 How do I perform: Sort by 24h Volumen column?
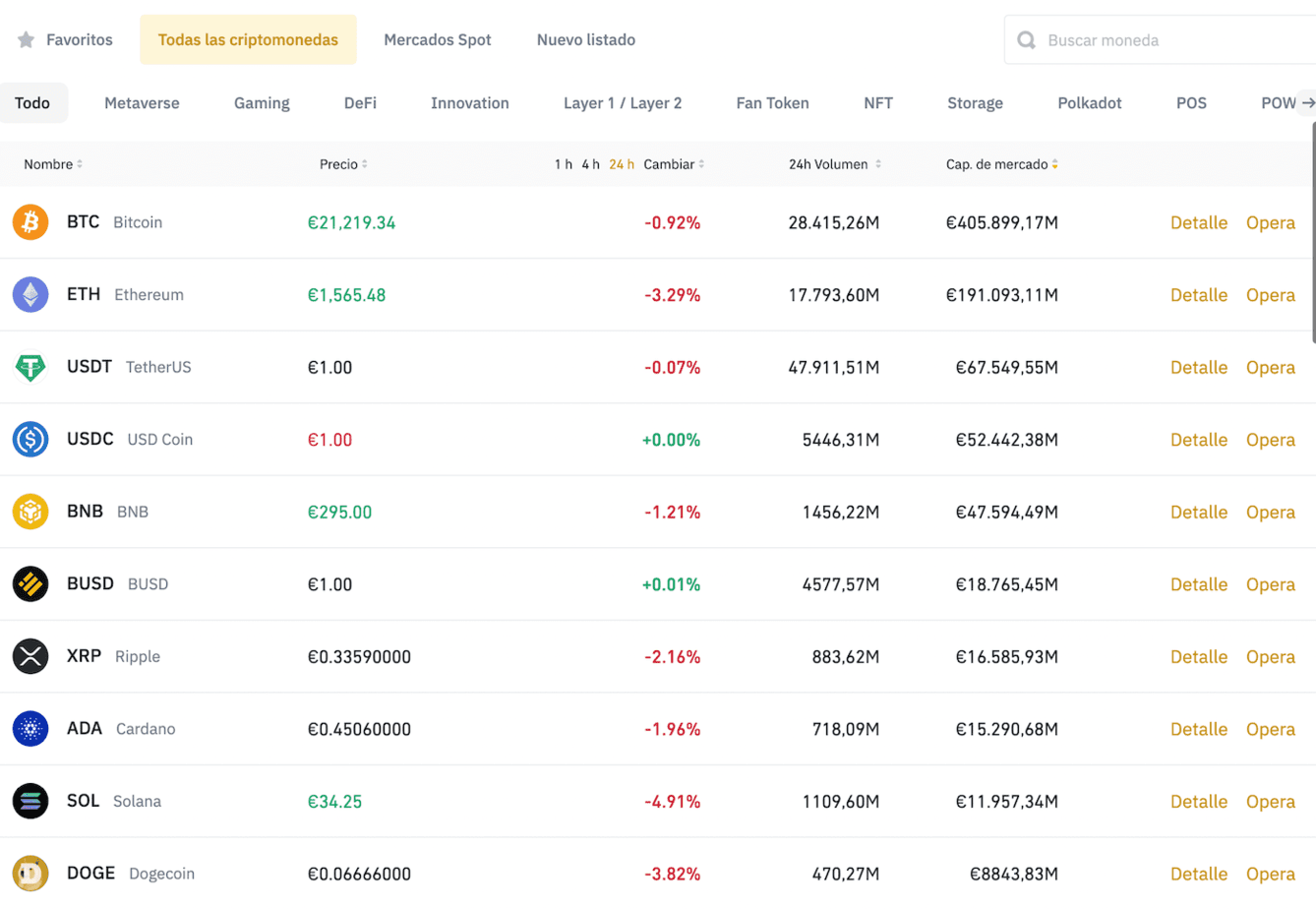[835, 164]
